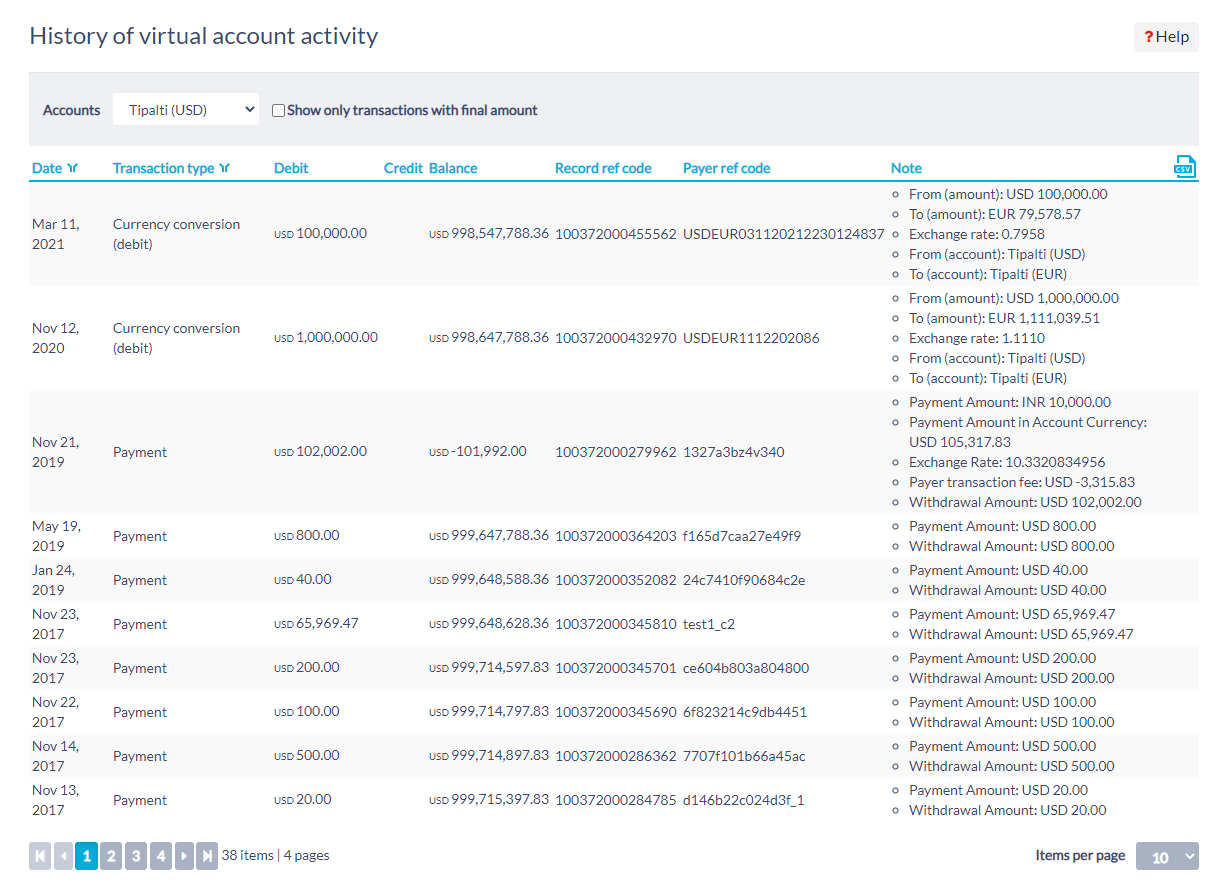Sort by Payer ref code header

[x=726, y=168]
